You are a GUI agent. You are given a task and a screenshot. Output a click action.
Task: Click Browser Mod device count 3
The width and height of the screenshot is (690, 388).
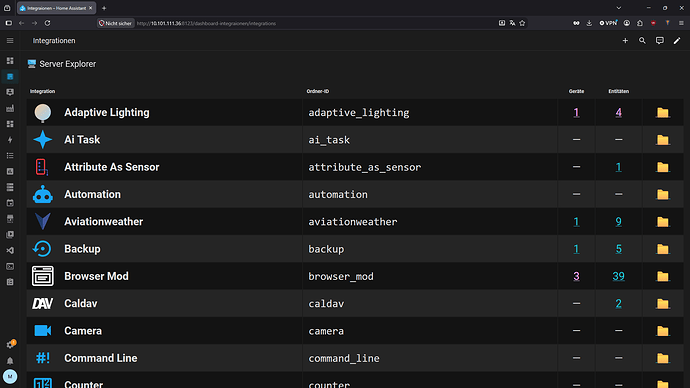(576, 276)
